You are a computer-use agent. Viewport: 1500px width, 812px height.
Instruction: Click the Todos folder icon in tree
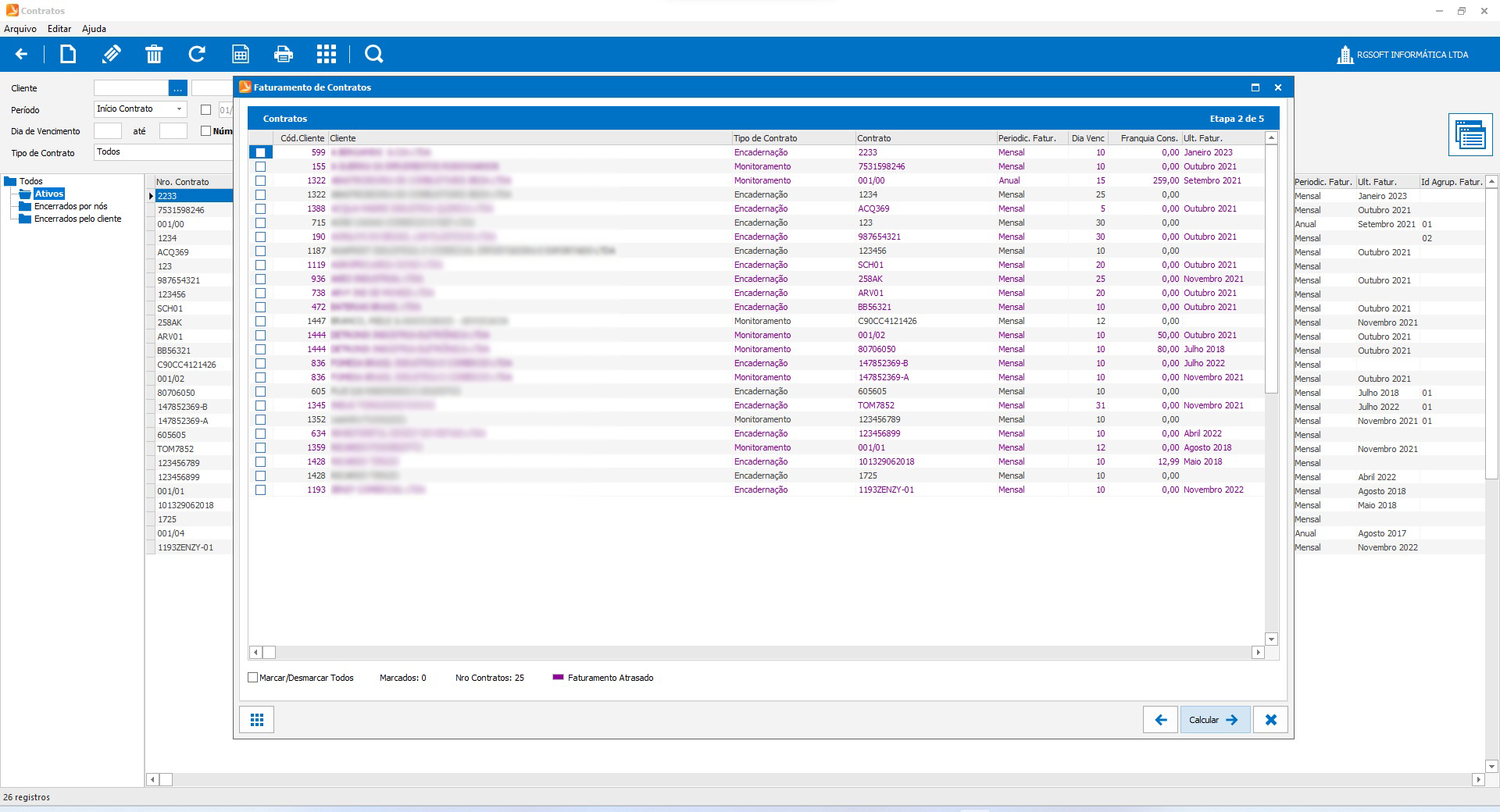tap(10, 181)
